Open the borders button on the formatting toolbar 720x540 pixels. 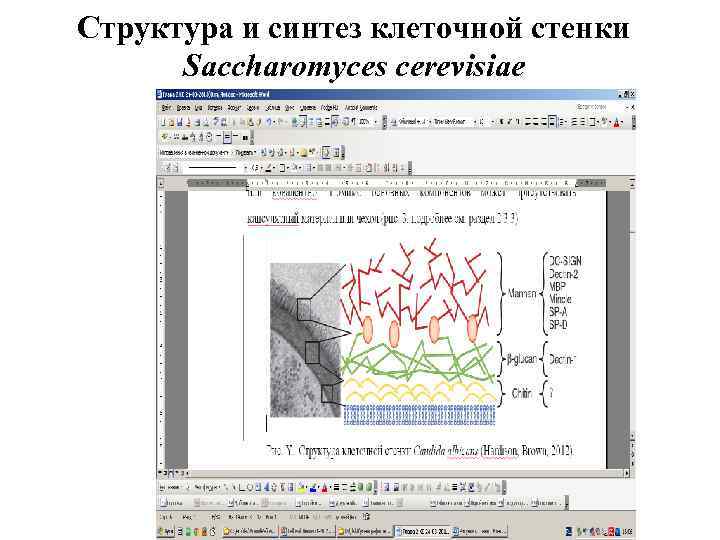593,122
